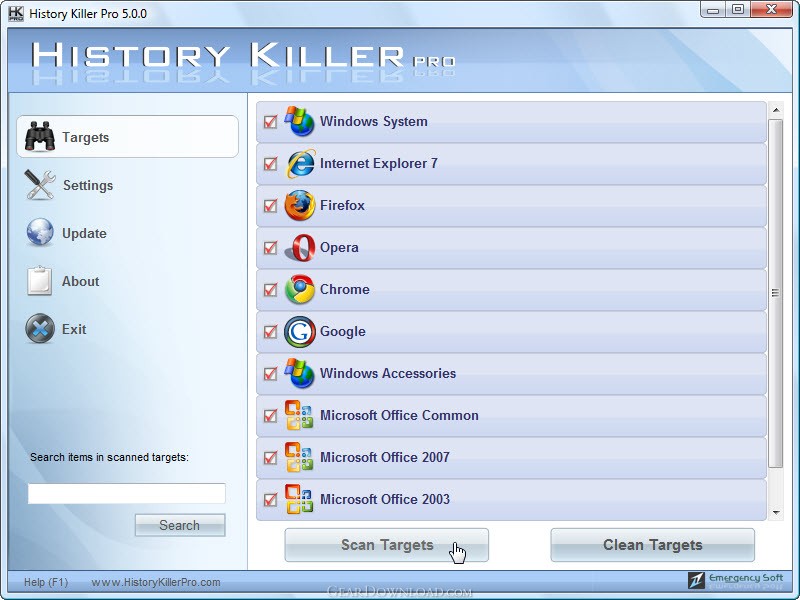Disable the Chrome target checkbox
This screenshot has width=800, height=600.
(270, 290)
